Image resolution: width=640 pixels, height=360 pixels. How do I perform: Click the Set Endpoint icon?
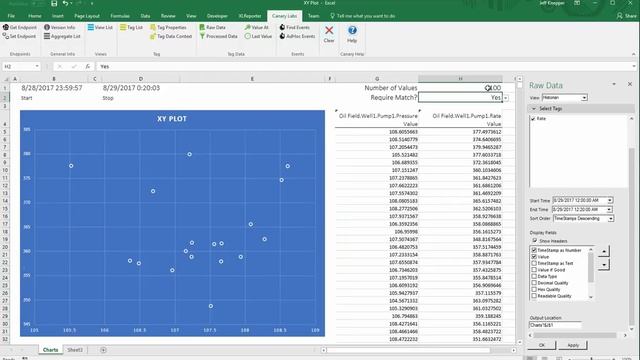[x=6, y=36]
